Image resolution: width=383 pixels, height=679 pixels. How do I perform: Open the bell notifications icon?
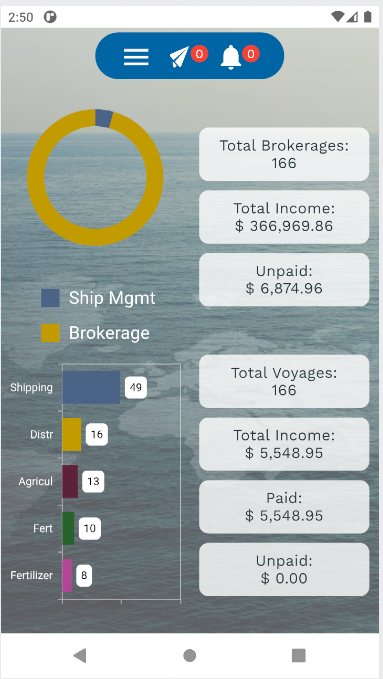click(230, 57)
